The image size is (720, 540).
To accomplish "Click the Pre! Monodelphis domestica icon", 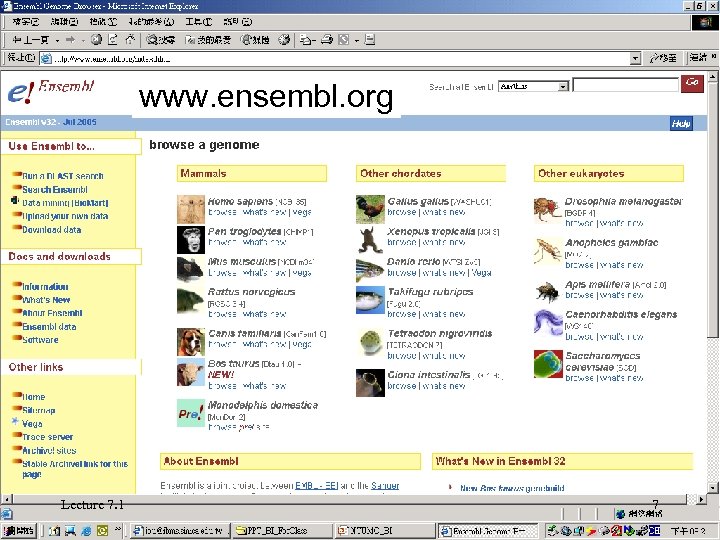I will pos(191,413).
